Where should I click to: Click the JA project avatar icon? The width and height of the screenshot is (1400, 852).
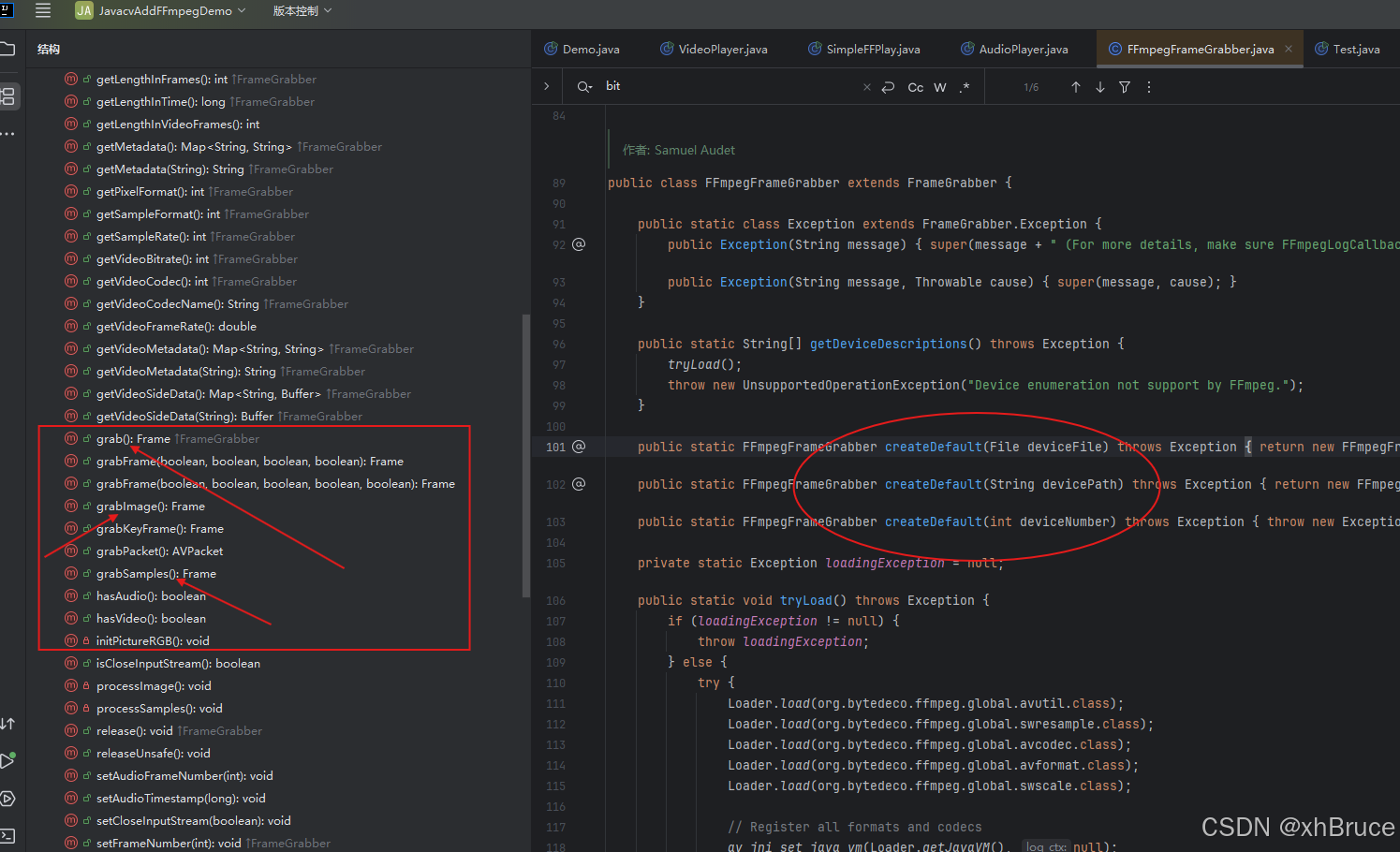[84, 11]
